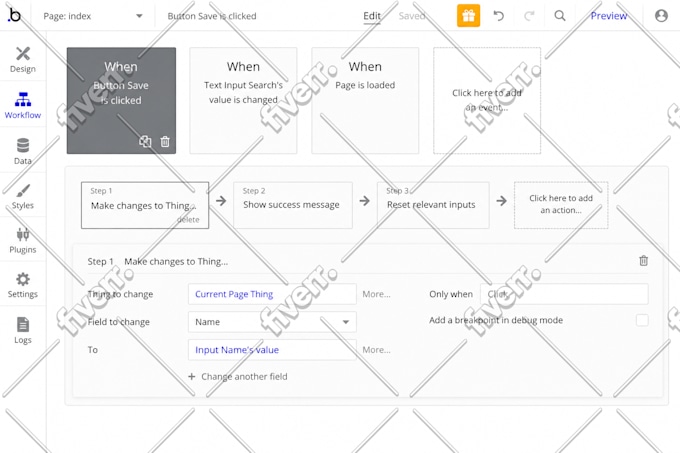The height and width of the screenshot is (453, 680).
Task: Open the user account icon
Action: [661, 16]
